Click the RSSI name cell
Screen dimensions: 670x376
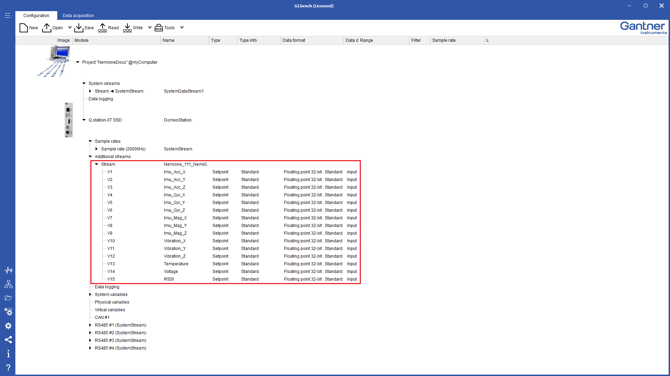tap(169, 279)
